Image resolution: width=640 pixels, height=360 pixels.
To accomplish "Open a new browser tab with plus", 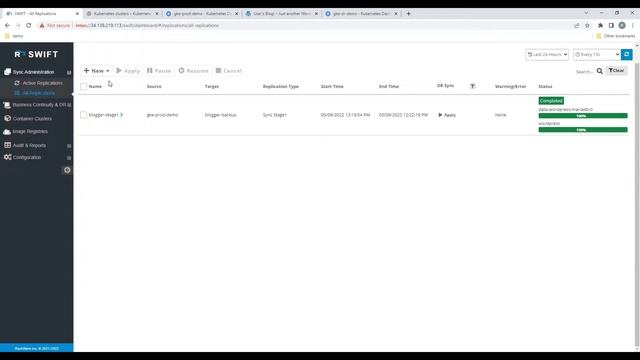I will click(408, 13).
